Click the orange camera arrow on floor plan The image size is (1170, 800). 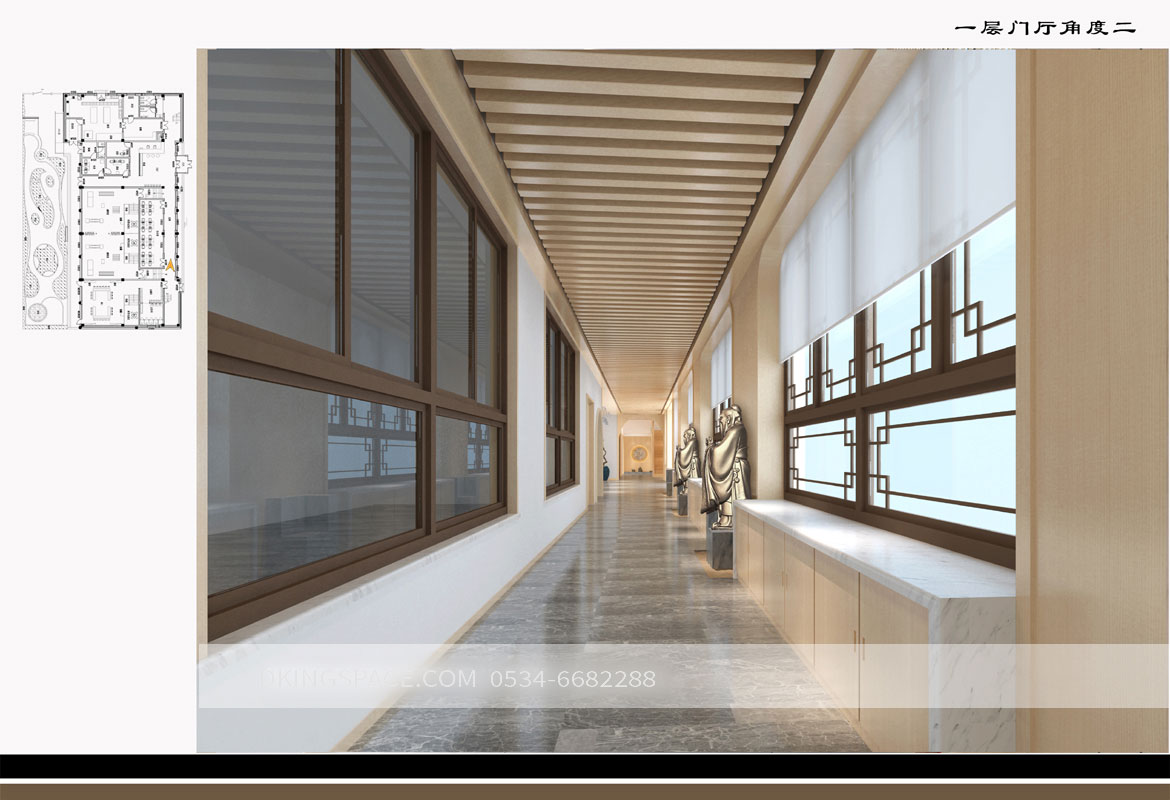(170, 265)
